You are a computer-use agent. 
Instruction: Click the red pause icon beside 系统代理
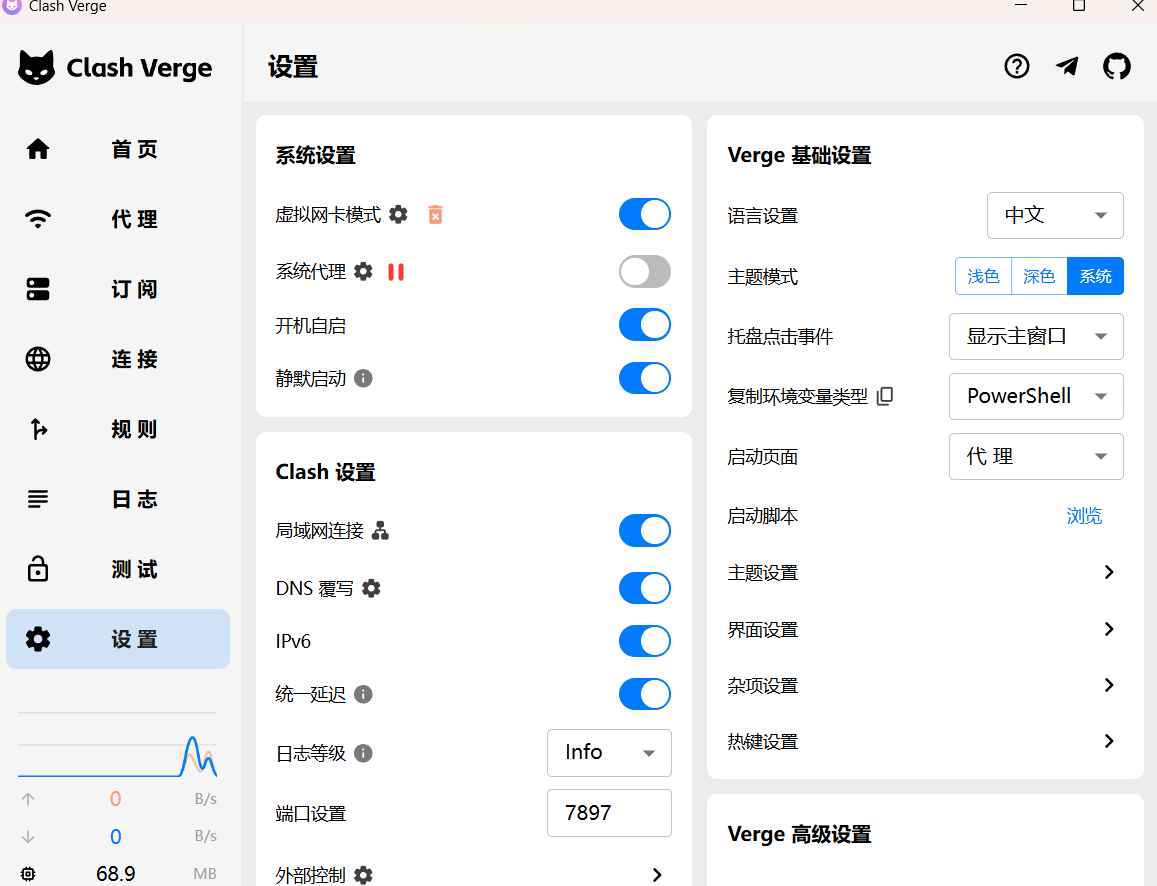pos(396,271)
